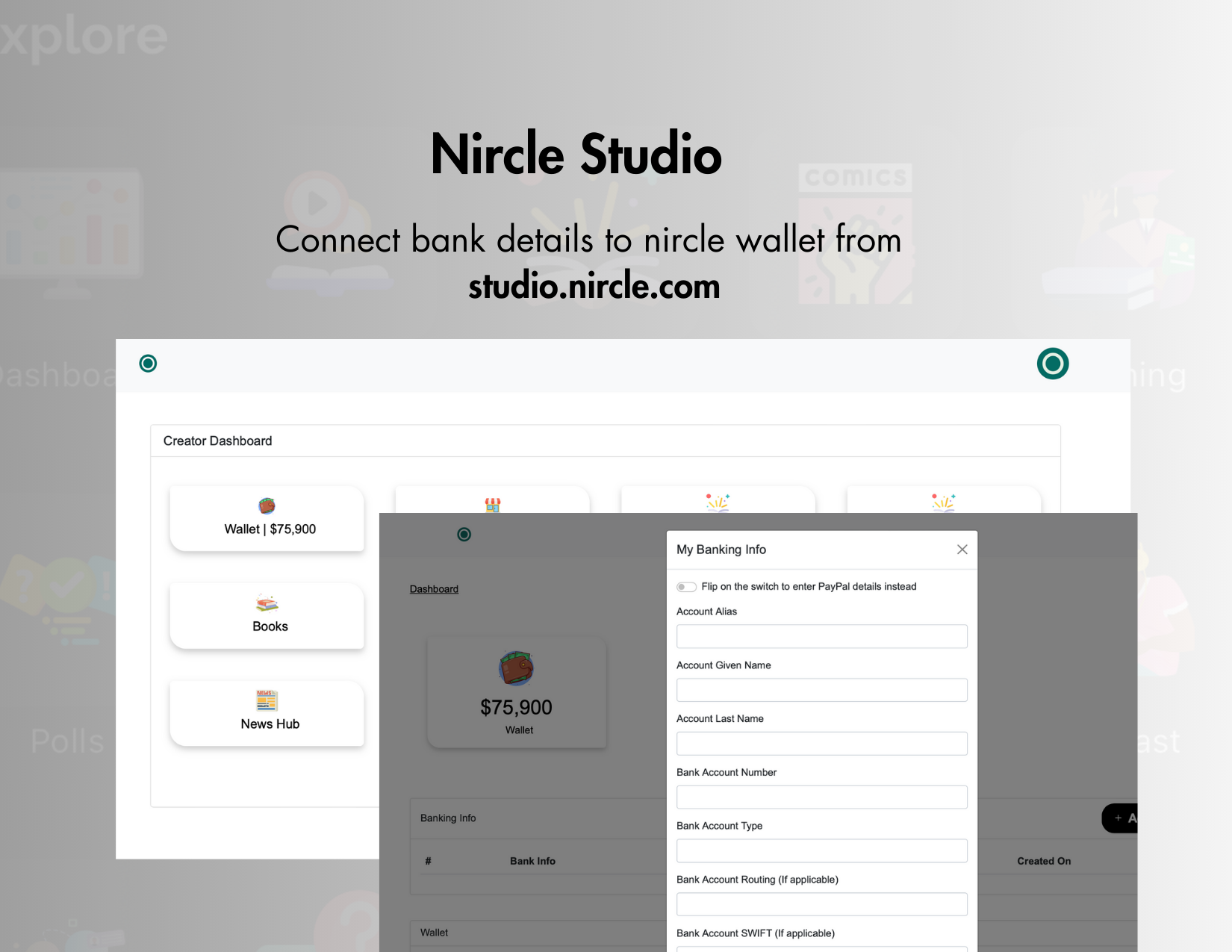Click the Created On column header
1232x952 pixels.
pyautogui.click(x=1043, y=861)
